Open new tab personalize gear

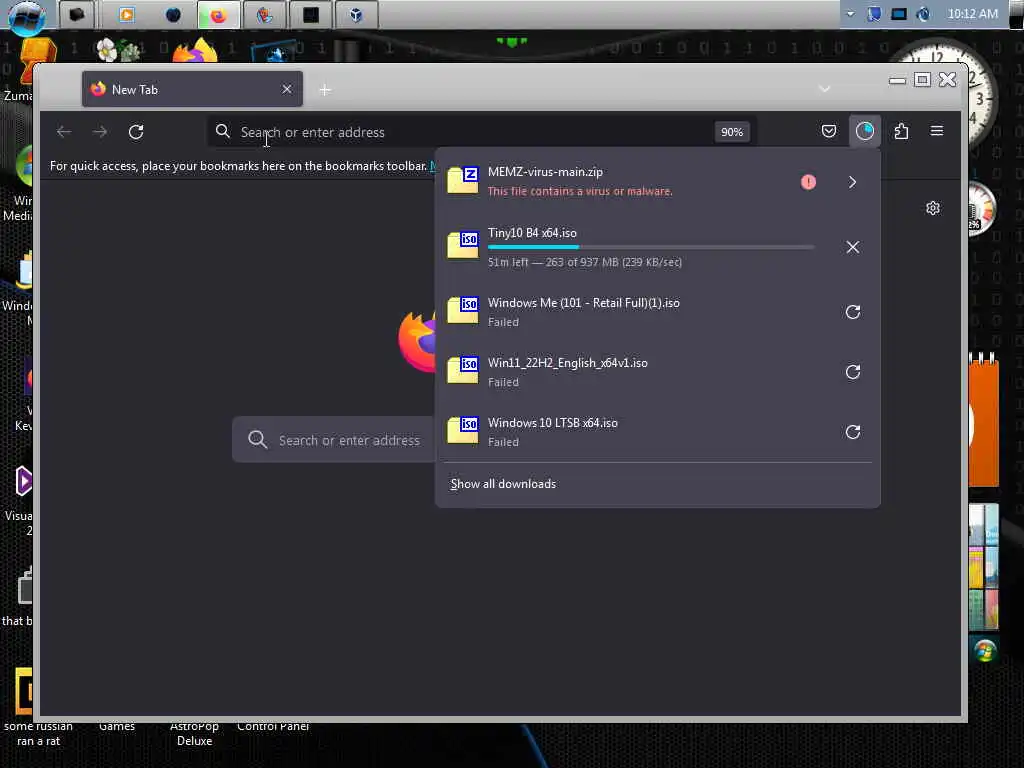tap(933, 208)
